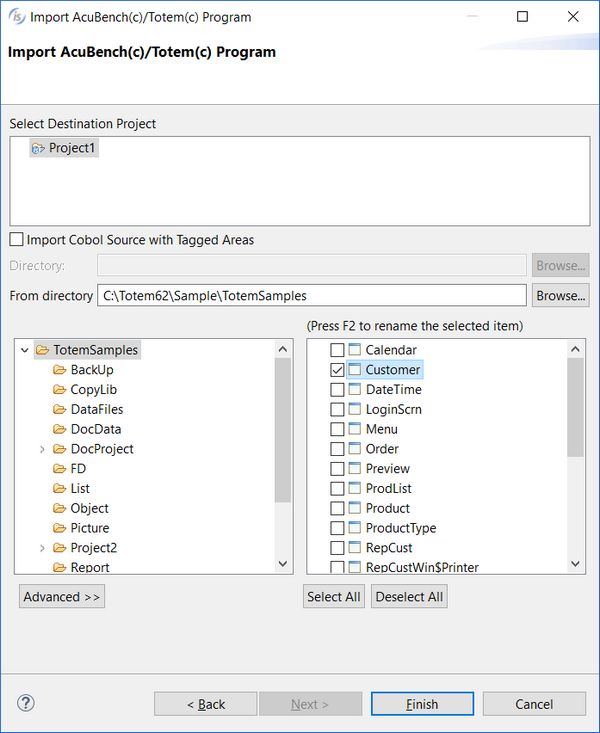Image resolution: width=600 pixels, height=733 pixels.
Task: Uncheck the Customer checkbox
Action: point(337,370)
